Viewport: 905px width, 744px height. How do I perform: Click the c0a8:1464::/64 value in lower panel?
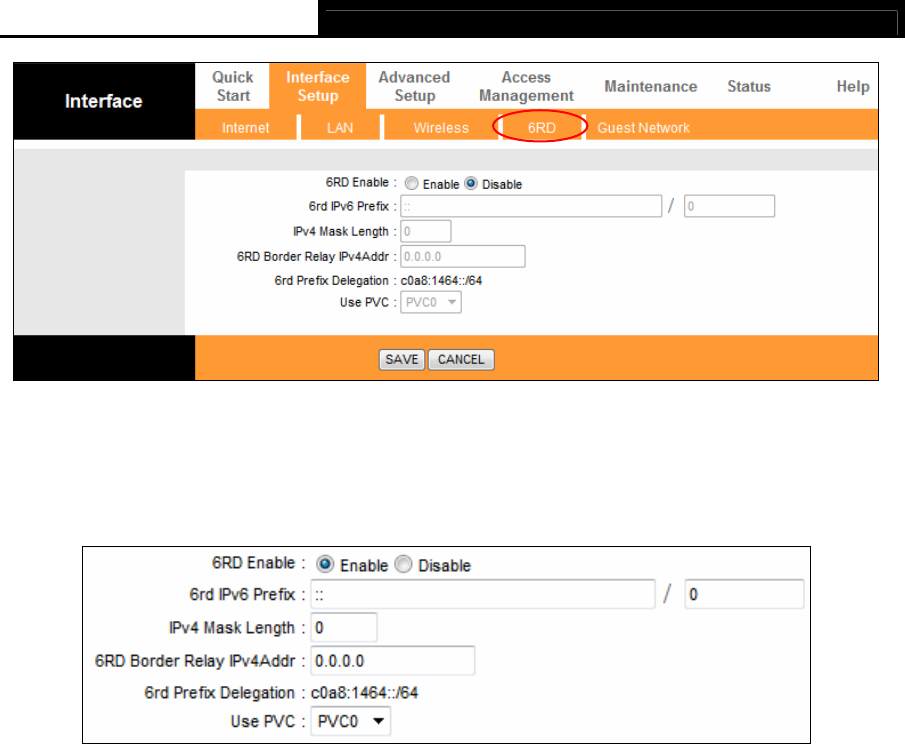coord(364,693)
